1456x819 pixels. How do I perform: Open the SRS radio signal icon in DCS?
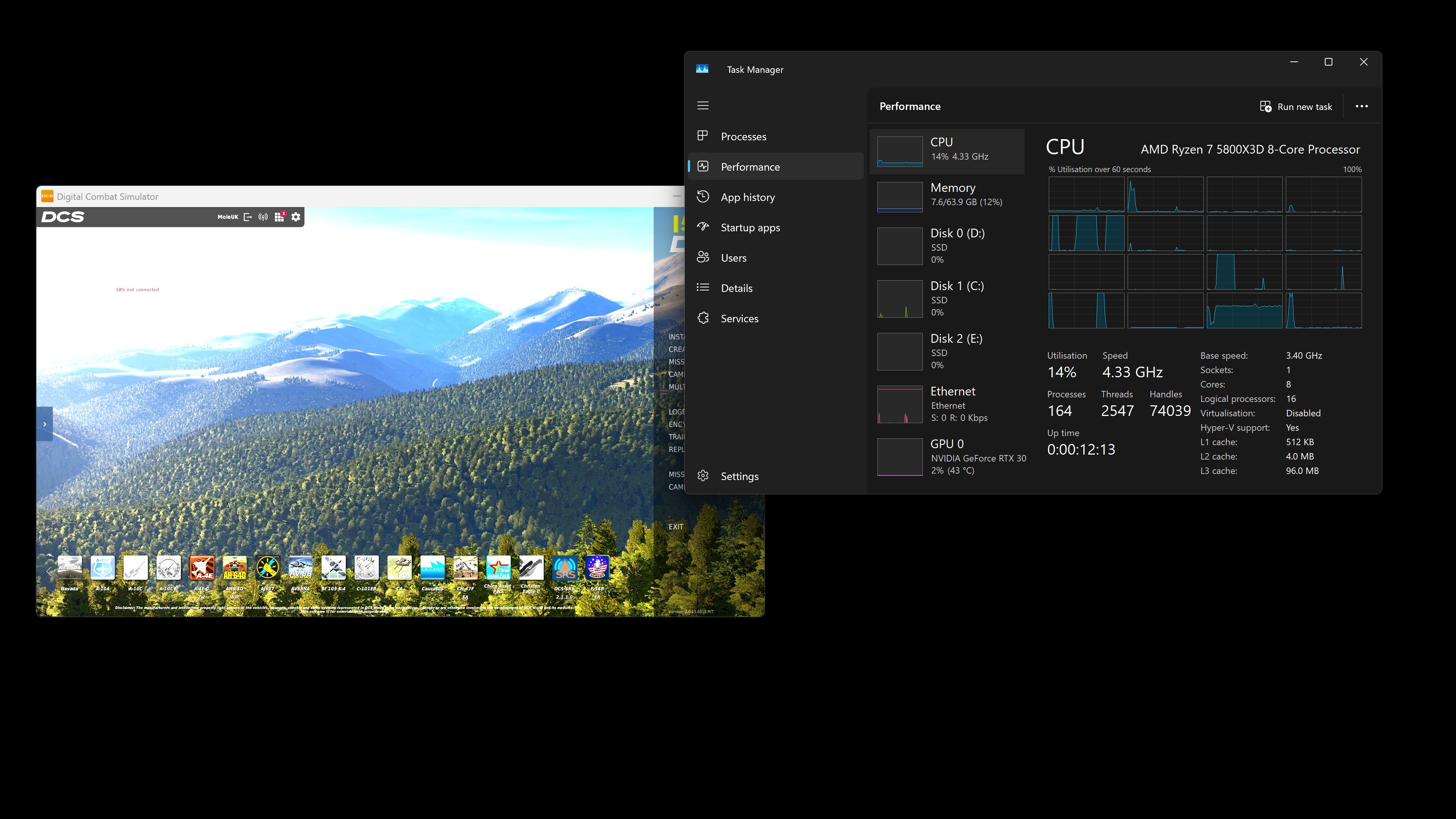click(264, 217)
